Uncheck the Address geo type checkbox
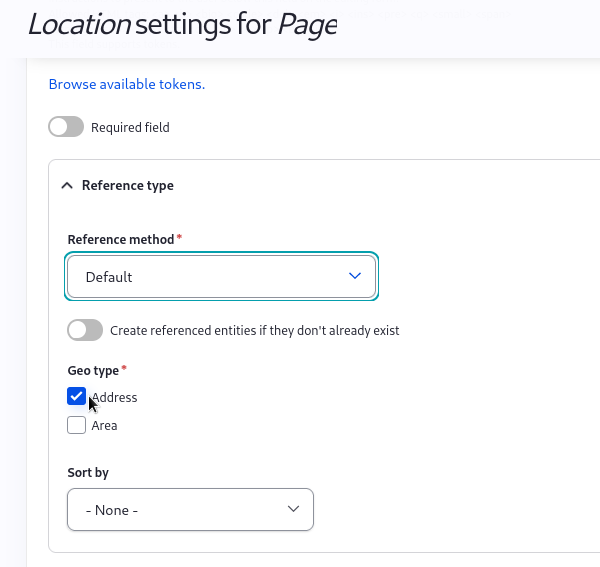The image size is (600, 567). coord(77,396)
